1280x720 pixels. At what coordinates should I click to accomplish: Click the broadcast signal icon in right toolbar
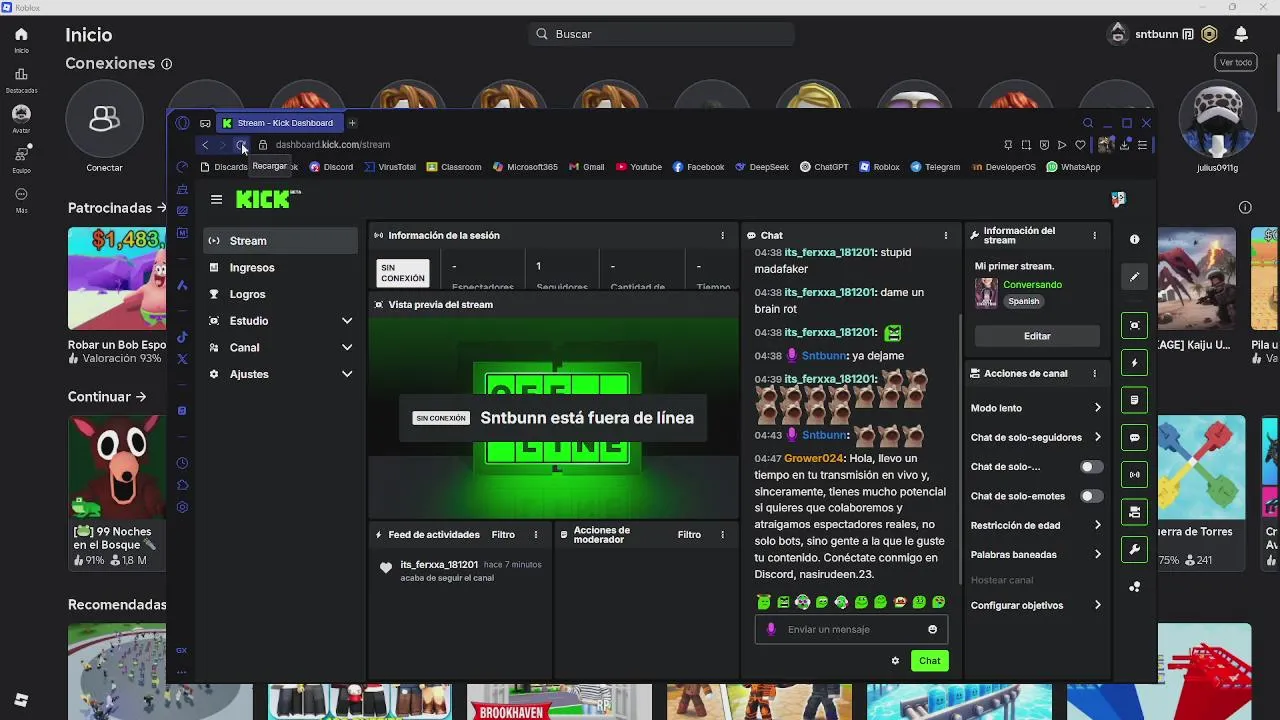click(x=1134, y=474)
